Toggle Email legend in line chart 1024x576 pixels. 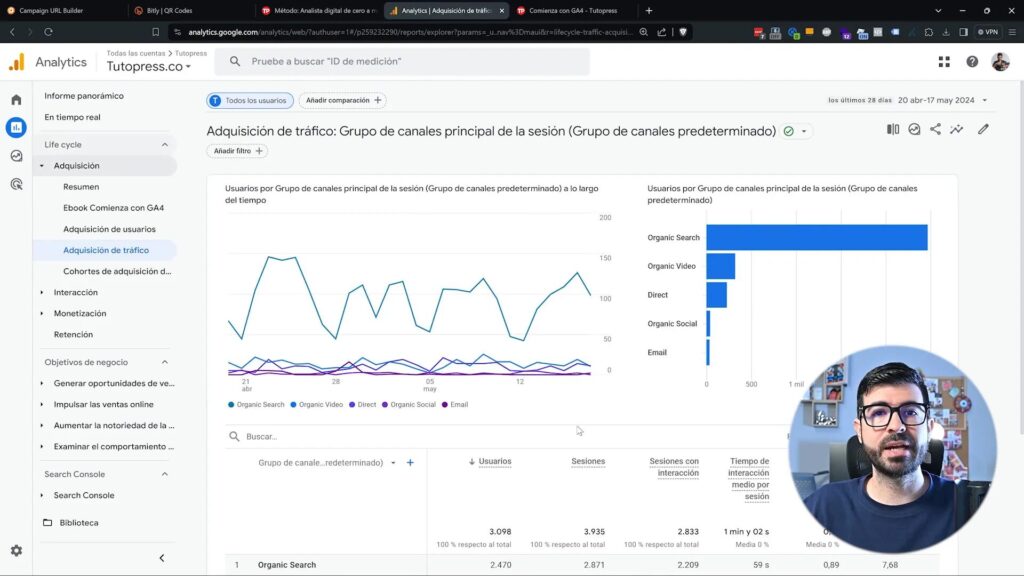tap(455, 404)
